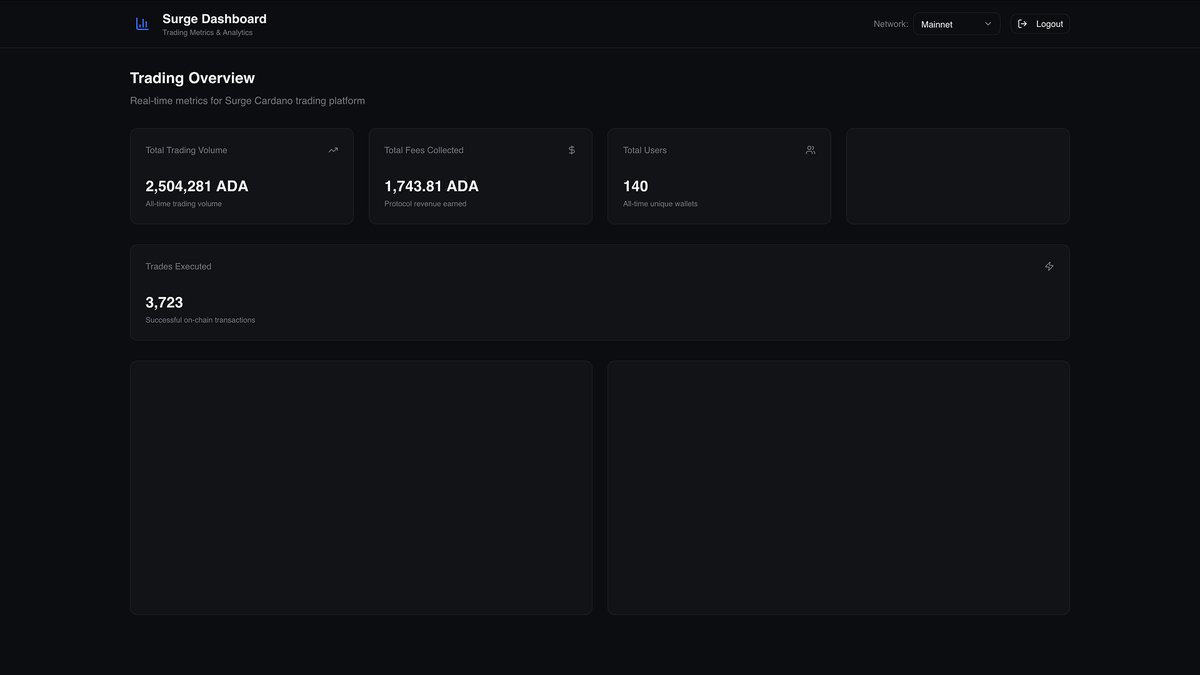Click the Logout button
This screenshot has width=1200, height=675.
(x=1040, y=24)
